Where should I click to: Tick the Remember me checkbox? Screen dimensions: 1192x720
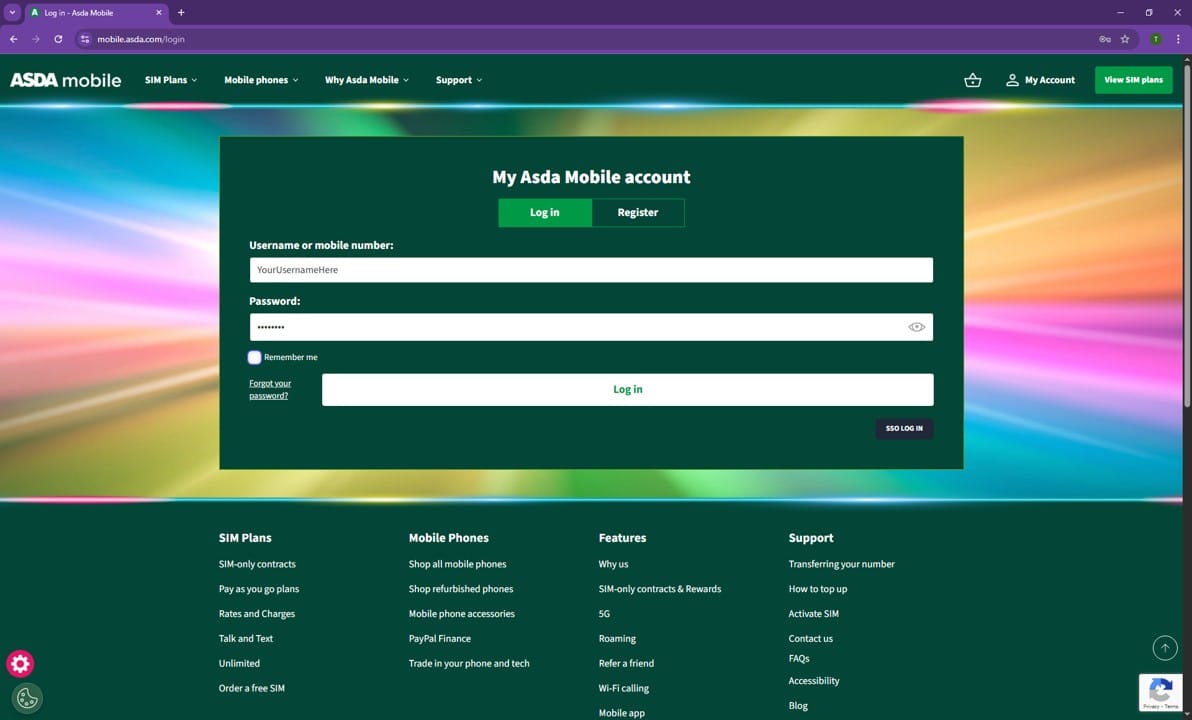[x=255, y=357]
